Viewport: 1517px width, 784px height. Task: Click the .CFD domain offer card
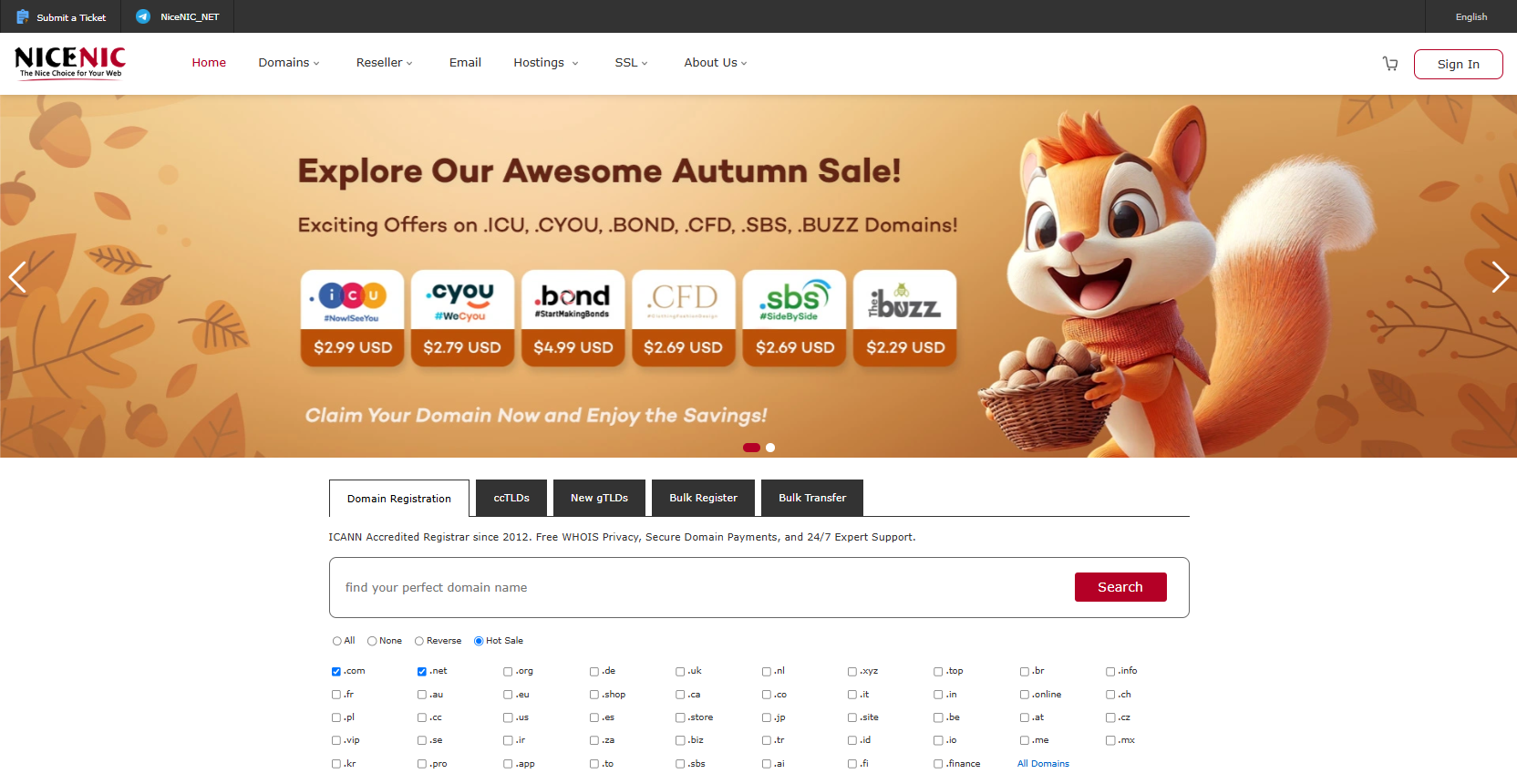pyautogui.click(x=684, y=318)
